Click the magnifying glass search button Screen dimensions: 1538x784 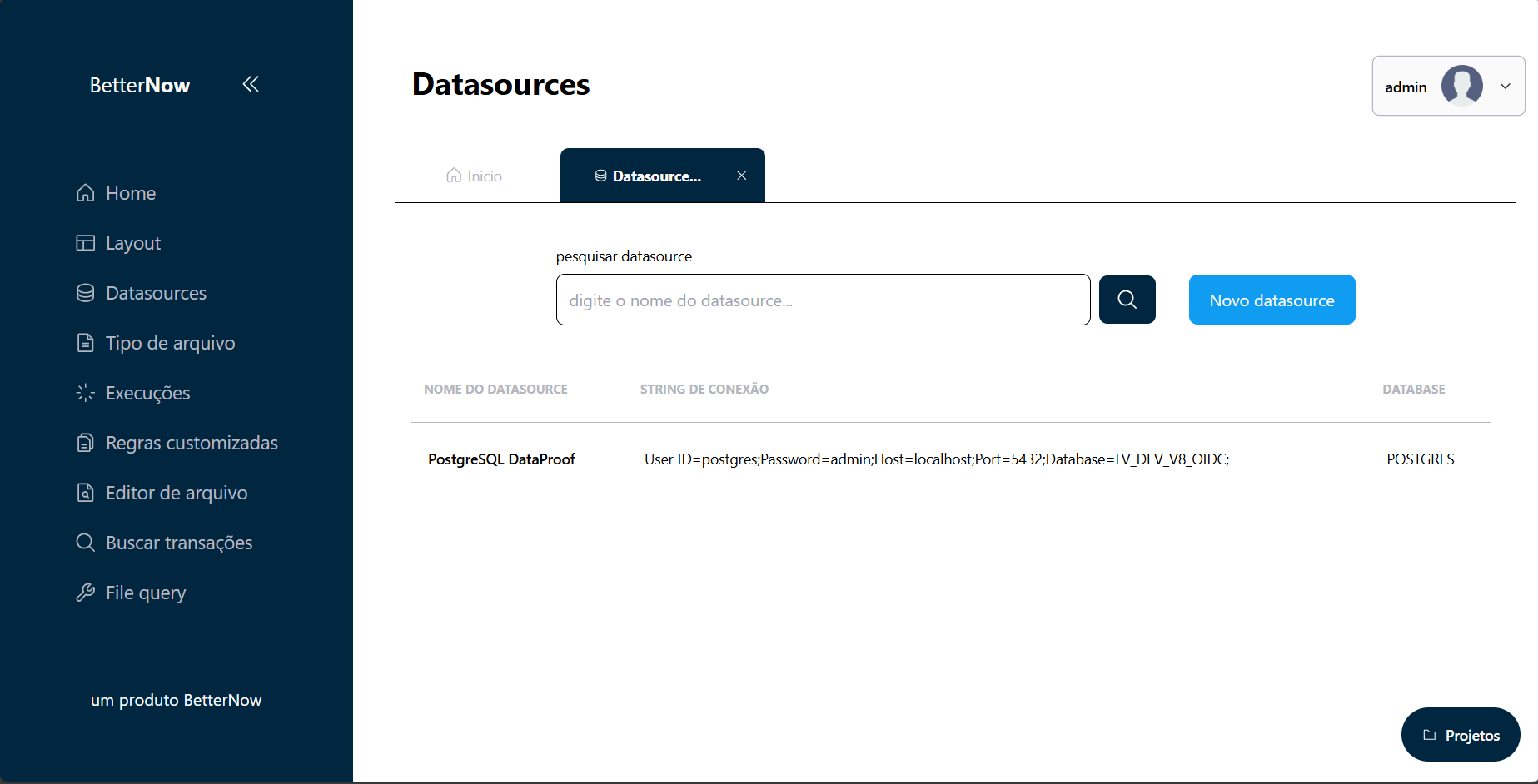pos(1127,300)
